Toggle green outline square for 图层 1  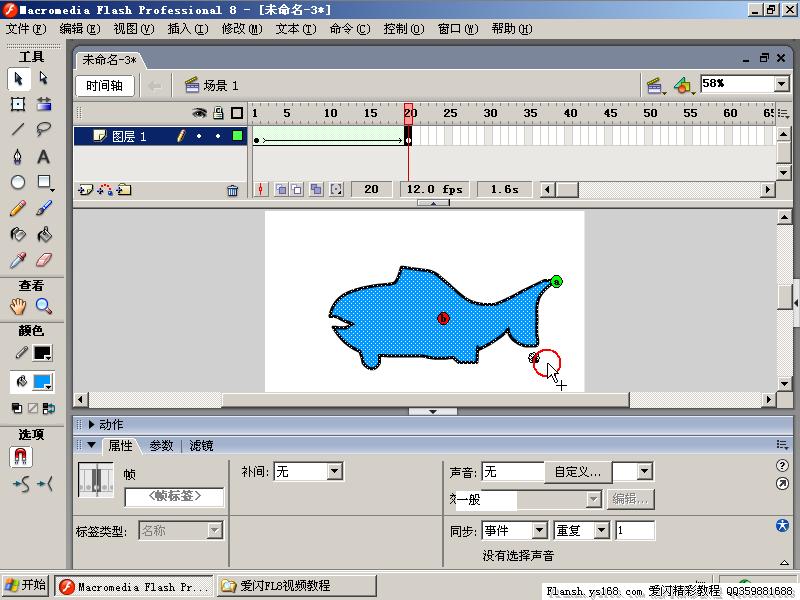[x=237, y=136]
